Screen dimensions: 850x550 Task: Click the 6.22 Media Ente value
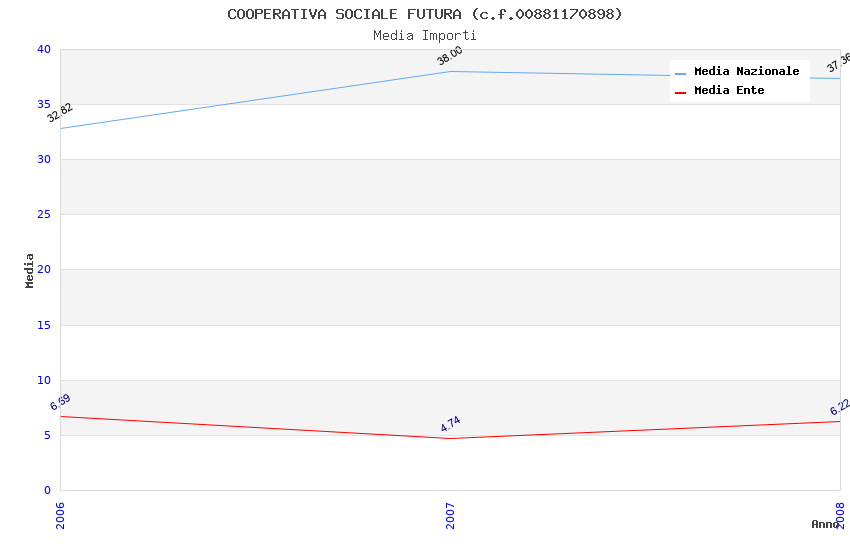coord(839,407)
